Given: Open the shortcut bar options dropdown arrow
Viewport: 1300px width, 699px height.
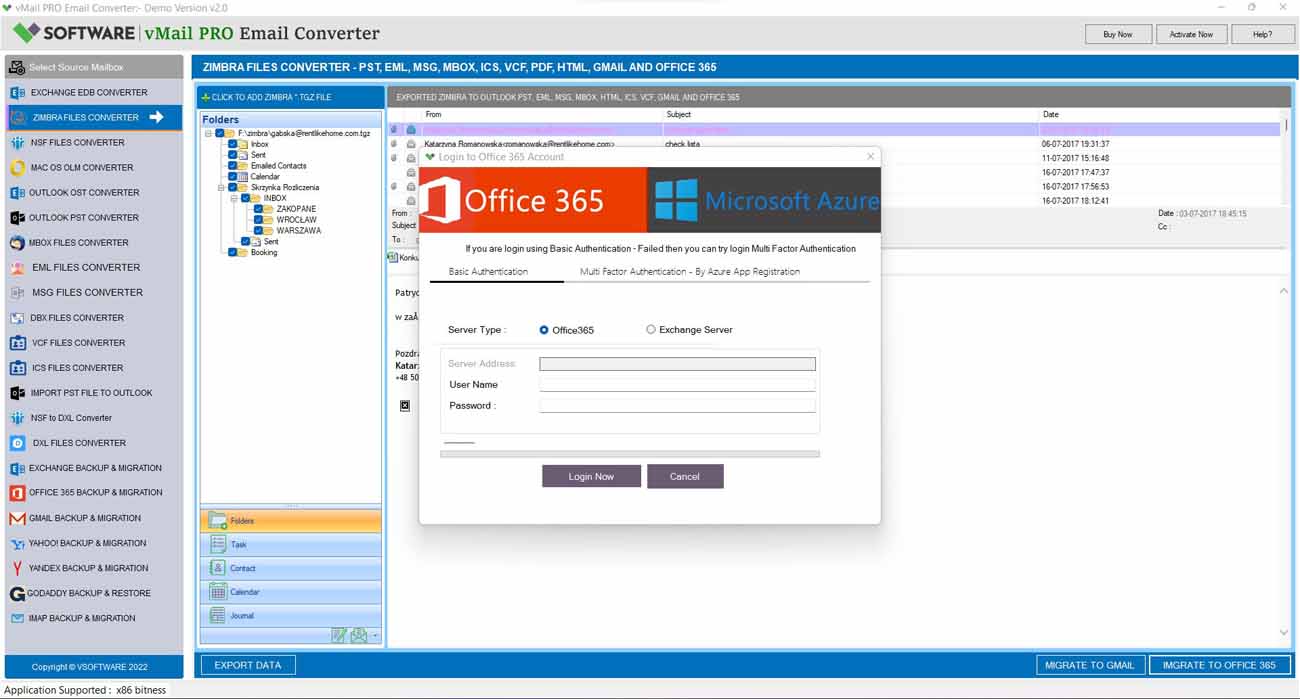Looking at the screenshot, I should point(375,636).
